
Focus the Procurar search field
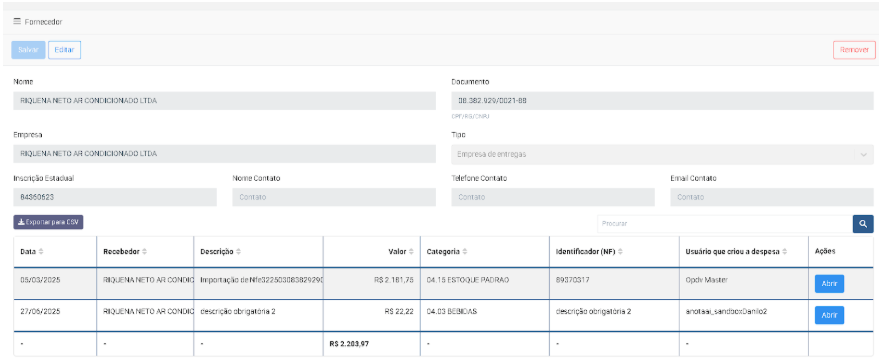pyautogui.click(x=725, y=224)
